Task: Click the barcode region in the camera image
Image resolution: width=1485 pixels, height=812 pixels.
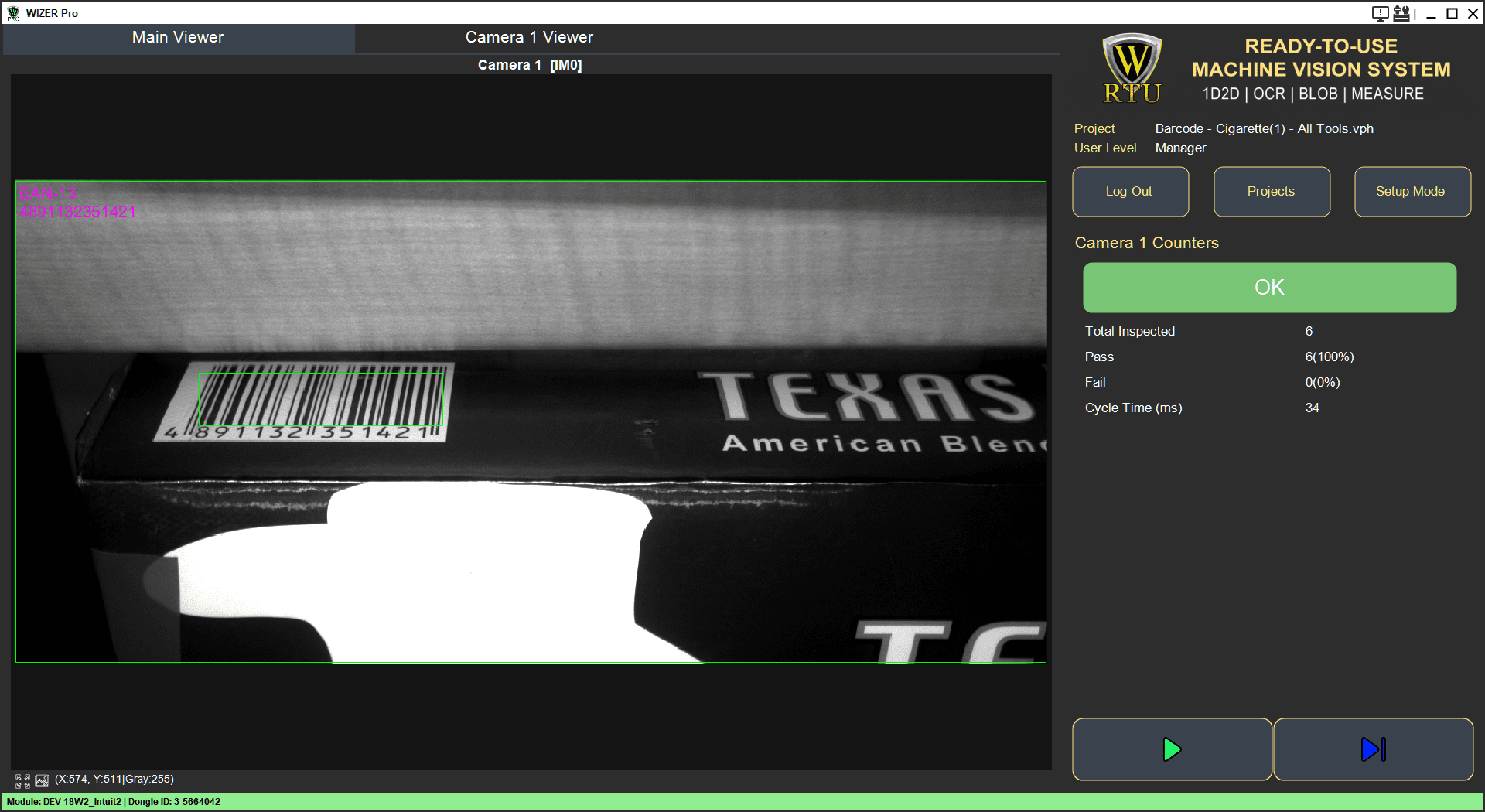Action: (x=321, y=399)
